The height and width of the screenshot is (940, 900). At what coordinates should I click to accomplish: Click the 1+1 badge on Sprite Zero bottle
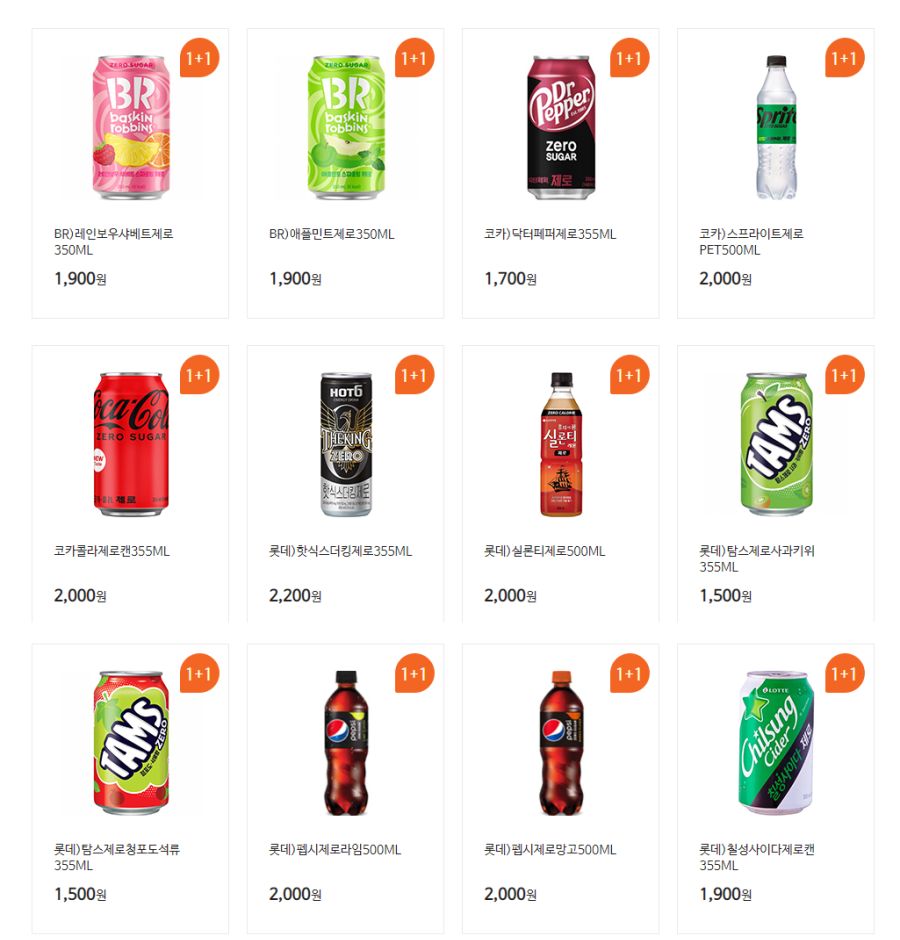click(x=845, y=58)
